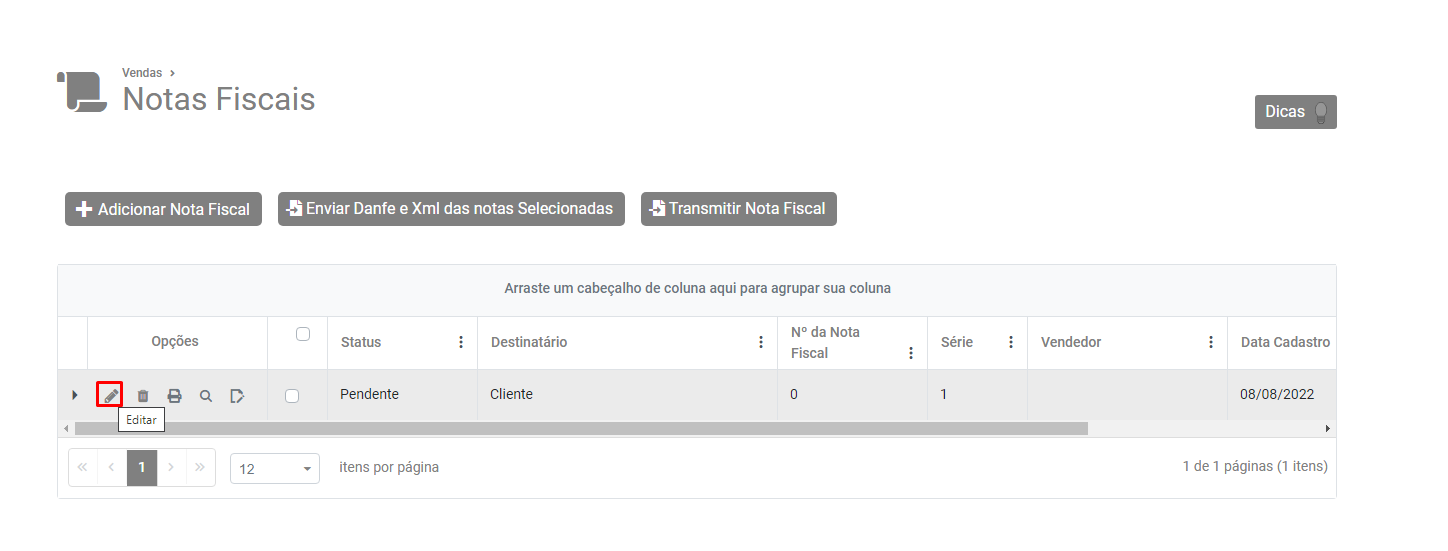Toggle the Dicas tips button
Screen dimensions: 1448x551
(x=1295, y=112)
